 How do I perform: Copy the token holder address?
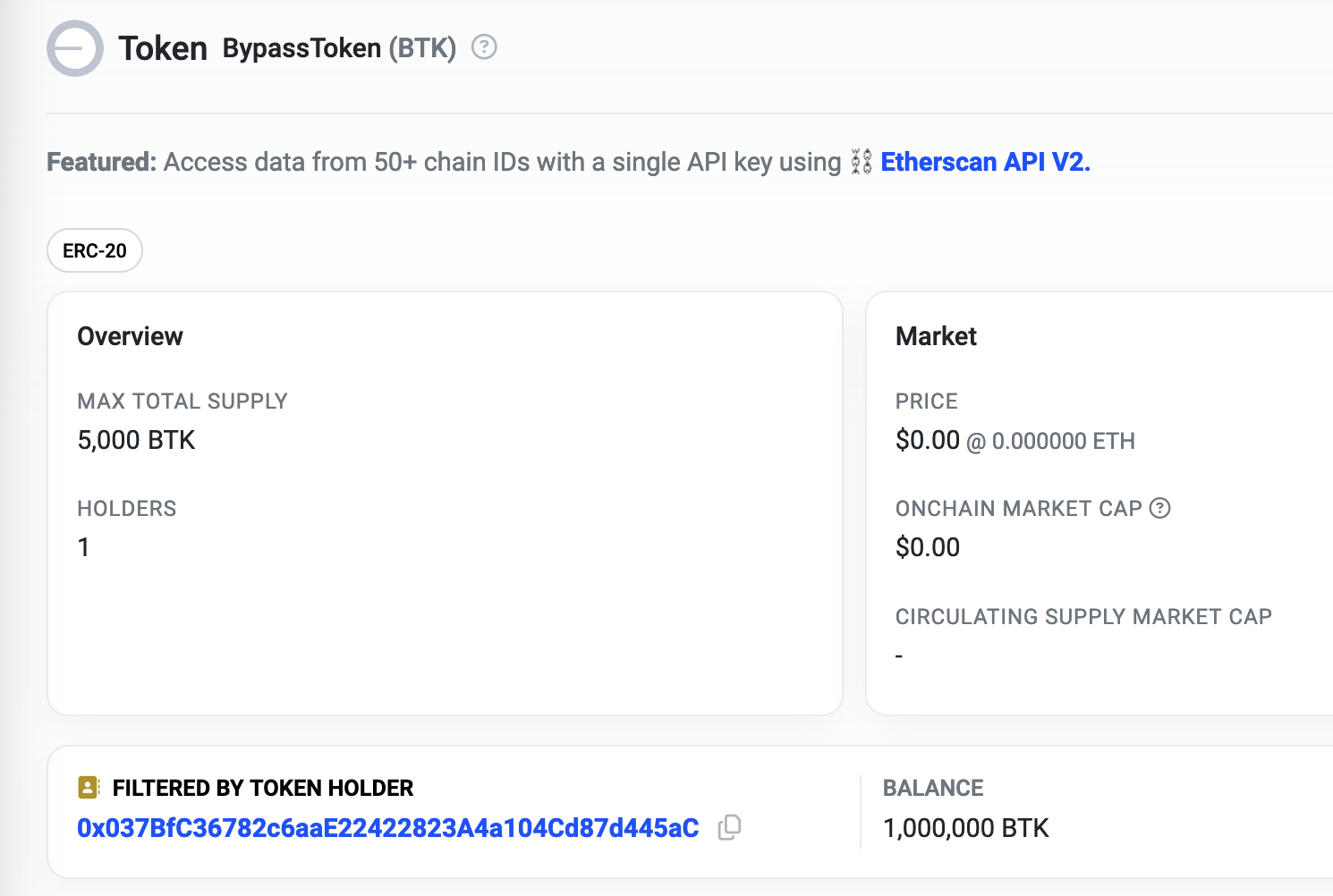coord(729,828)
